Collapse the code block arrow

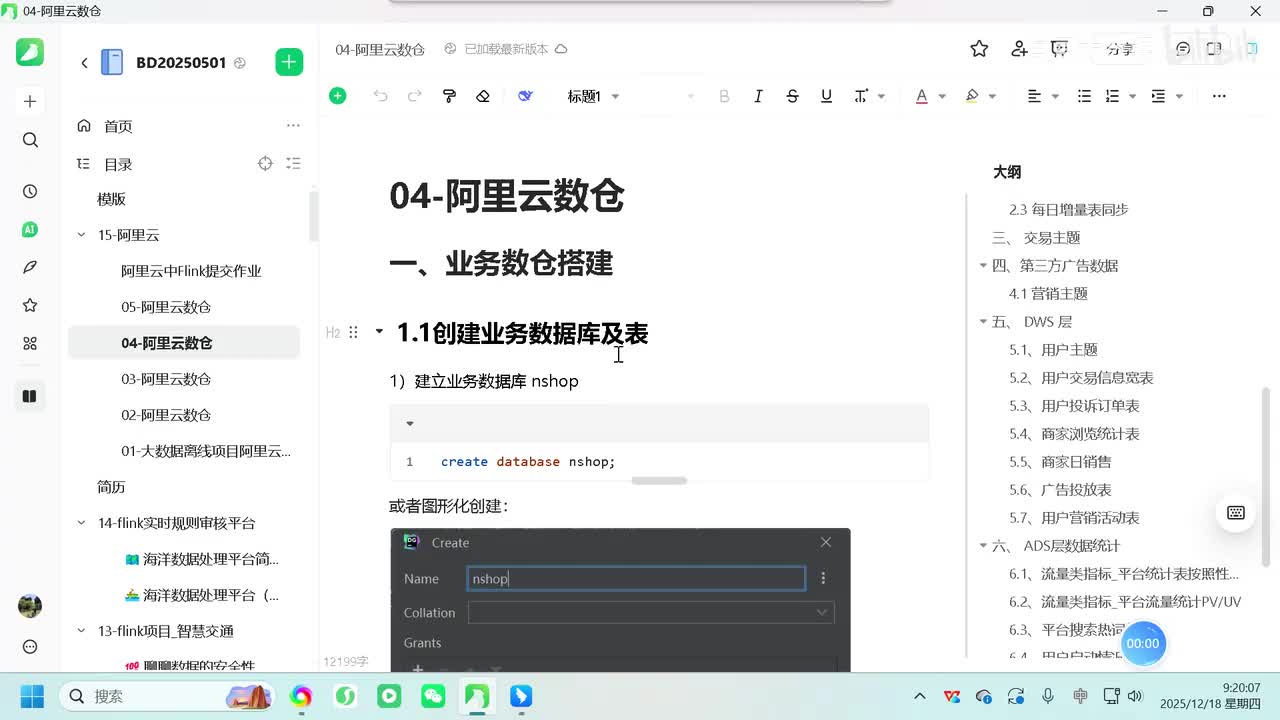click(x=409, y=424)
